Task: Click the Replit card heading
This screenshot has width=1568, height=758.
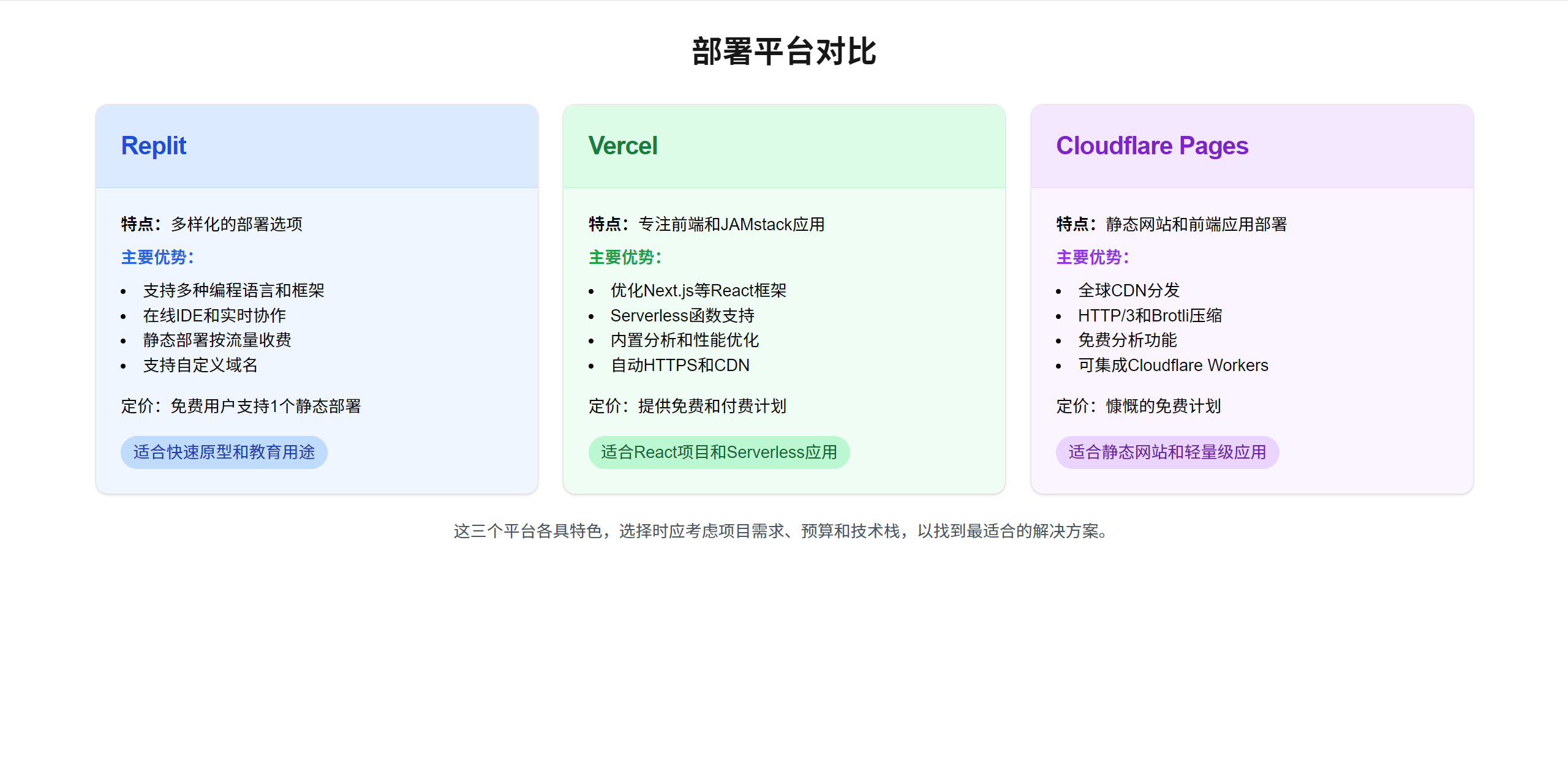Action: coord(153,146)
